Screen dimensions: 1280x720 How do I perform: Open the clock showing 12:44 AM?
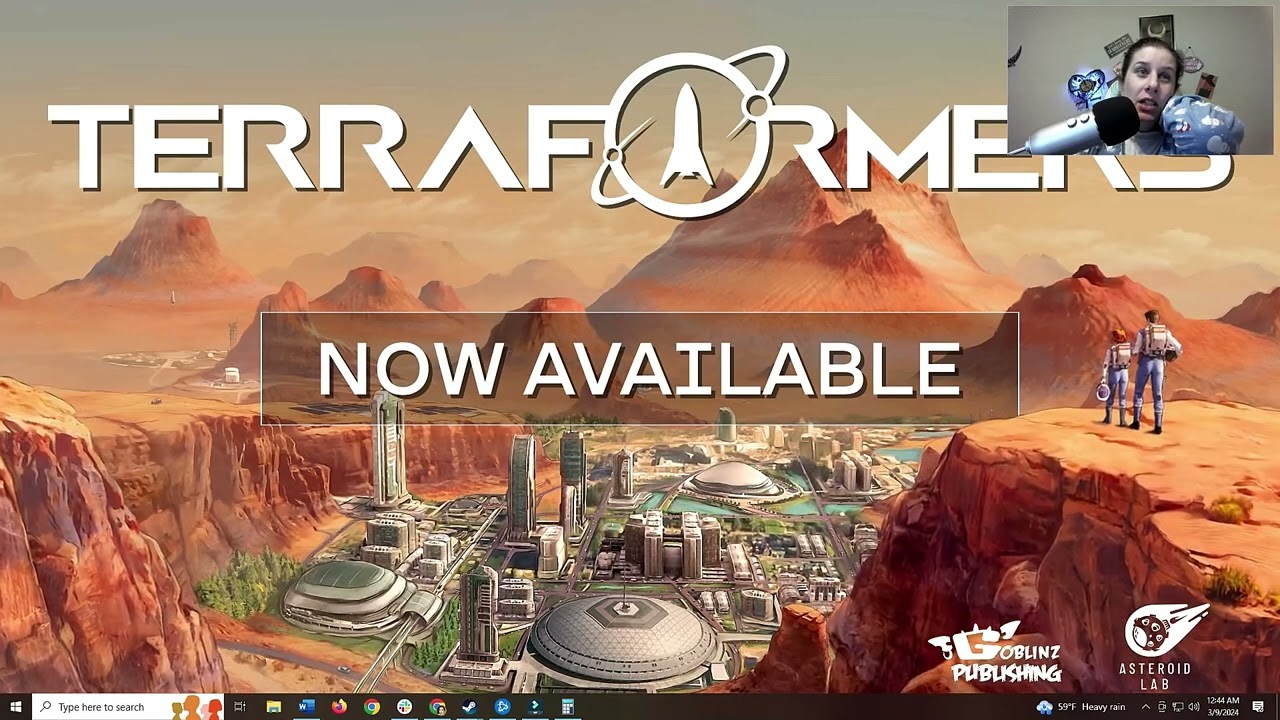pos(1223,707)
